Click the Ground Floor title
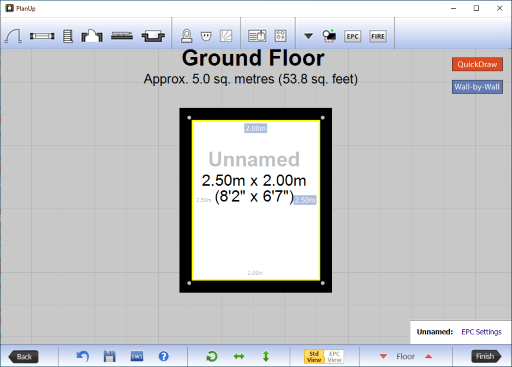The height and width of the screenshot is (367, 512). click(x=253, y=58)
